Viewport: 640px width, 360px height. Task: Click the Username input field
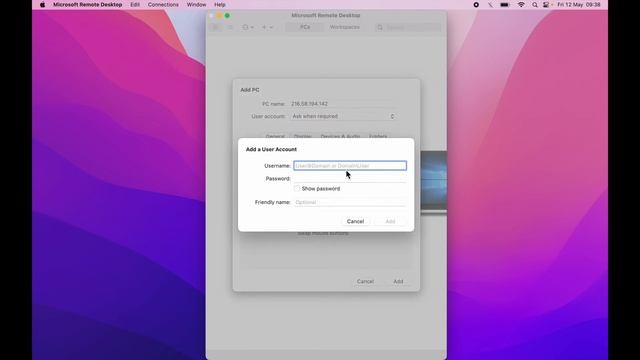[x=350, y=166]
